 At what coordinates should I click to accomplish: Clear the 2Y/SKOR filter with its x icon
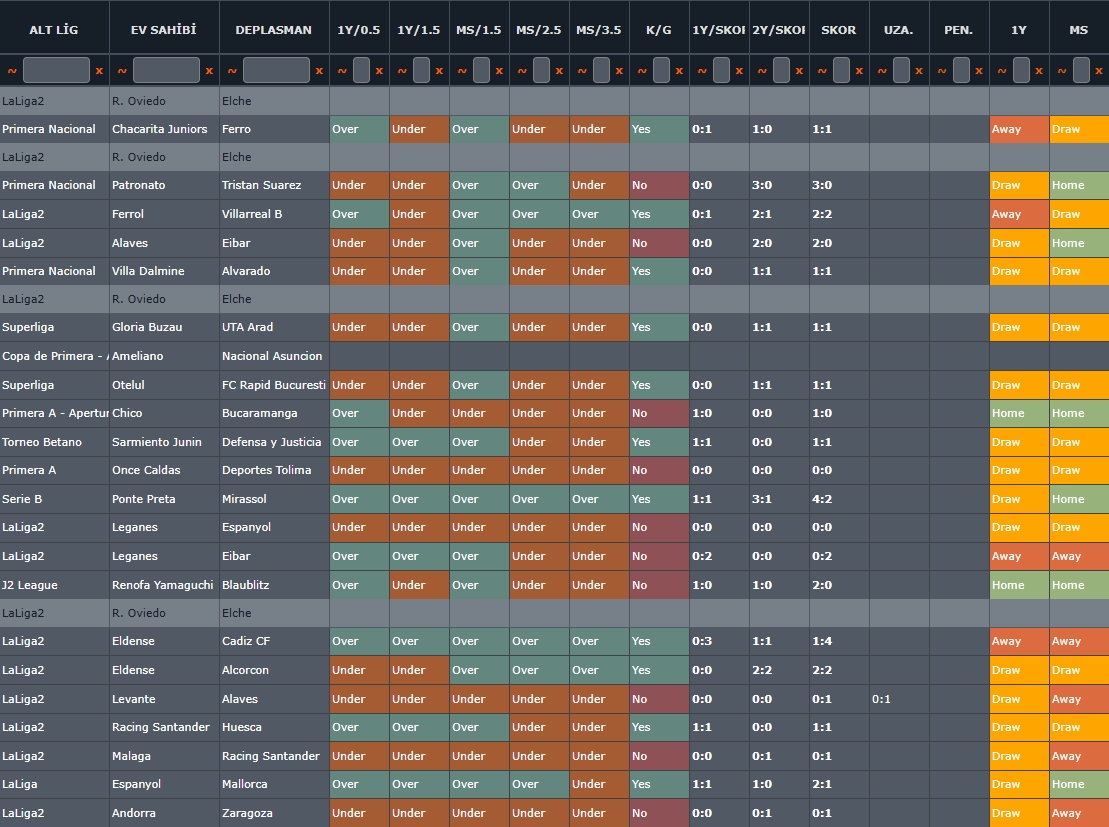[x=799, y=71]
